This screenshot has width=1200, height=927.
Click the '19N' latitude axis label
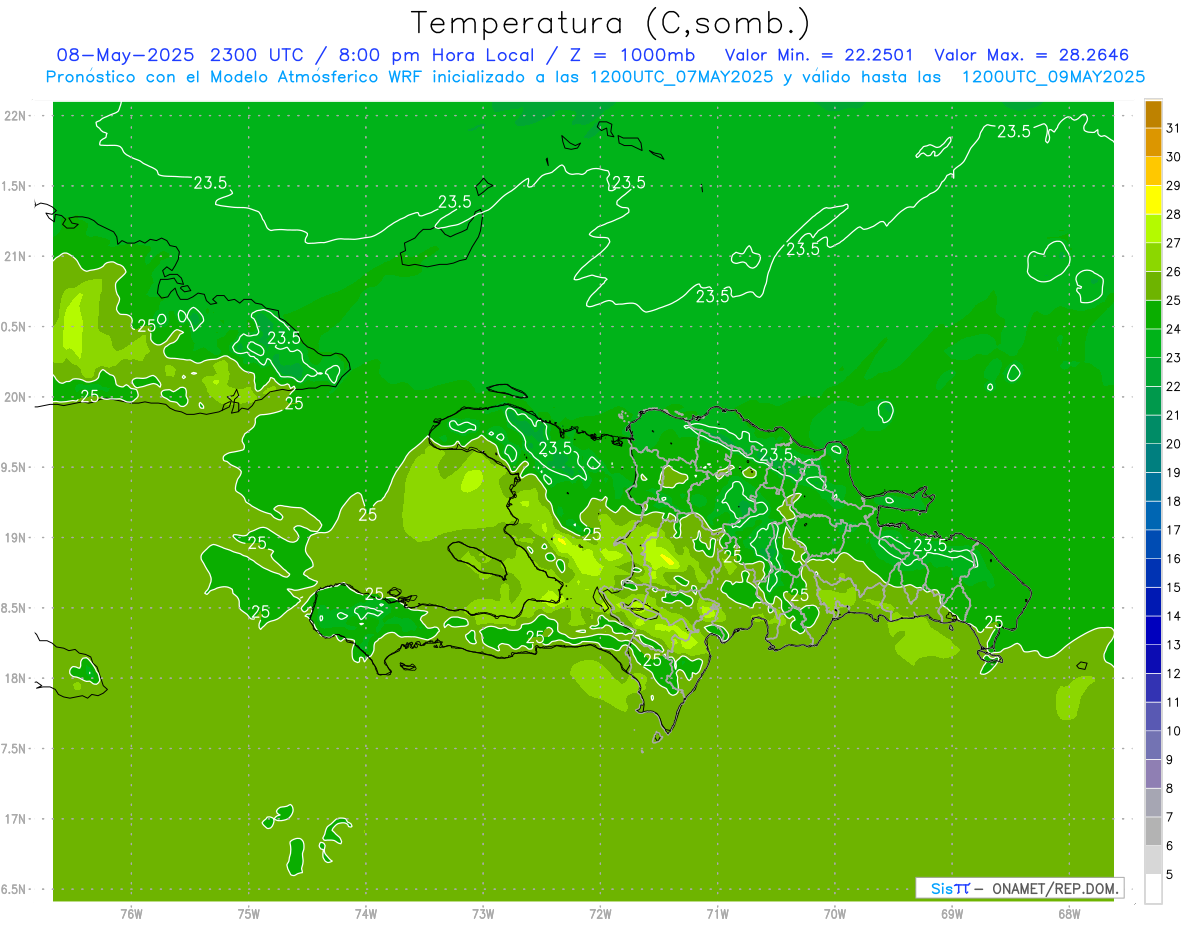(x=17, y=537)
